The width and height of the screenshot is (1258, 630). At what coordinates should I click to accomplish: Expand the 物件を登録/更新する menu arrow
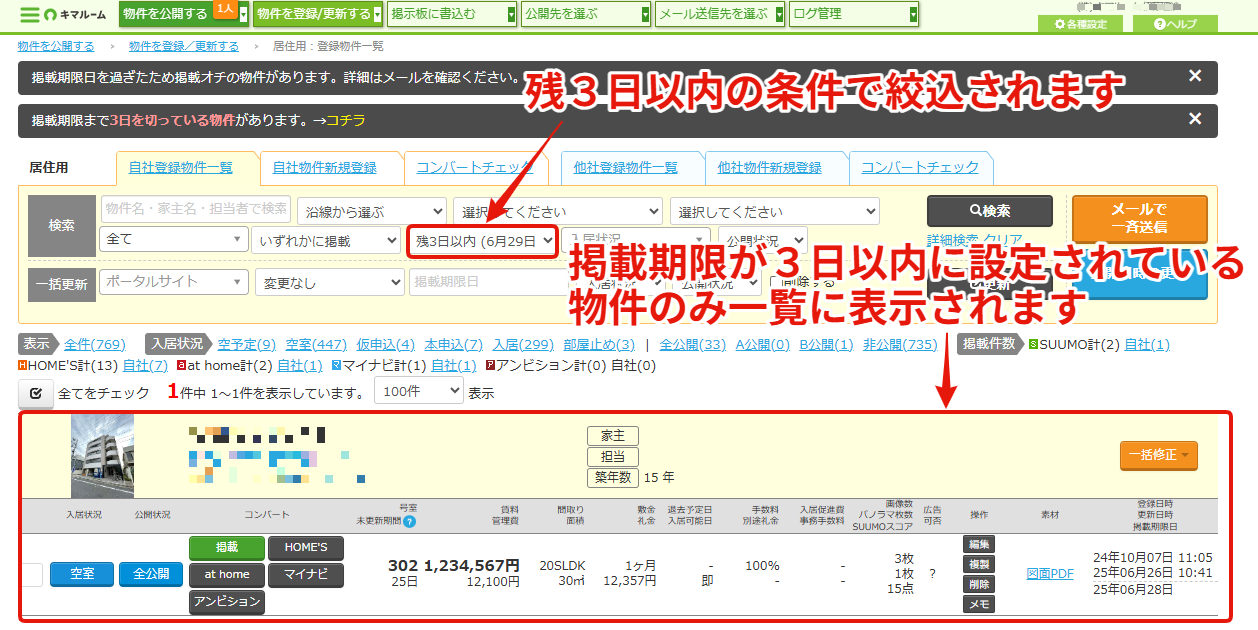[x=377, y=15]
